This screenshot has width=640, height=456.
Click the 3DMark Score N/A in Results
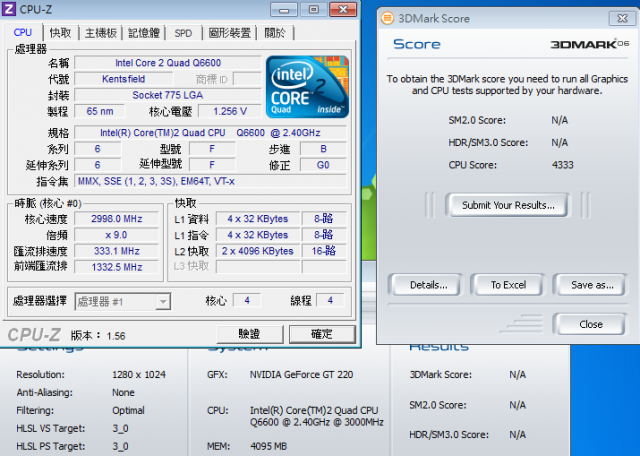tap(517, 374)
